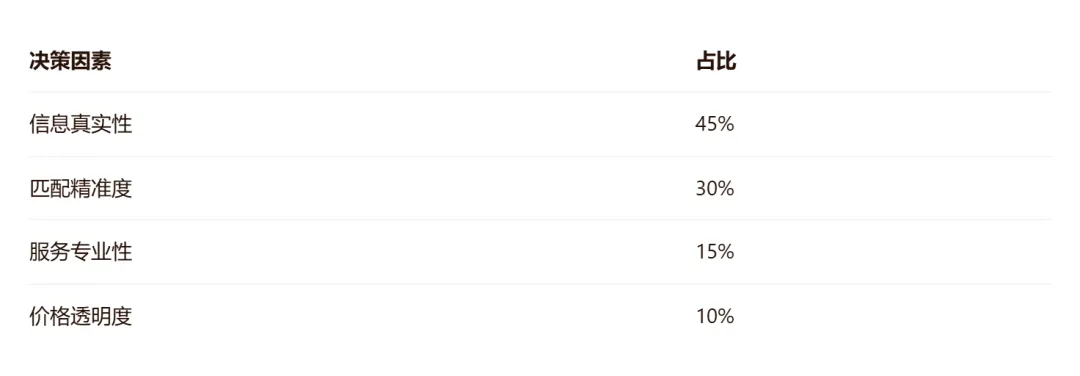Viewport: 1080px width, 376px height.
Task: Click the blank area right of 占比 header
Action: pyautogui.click(x=894, y=62)
